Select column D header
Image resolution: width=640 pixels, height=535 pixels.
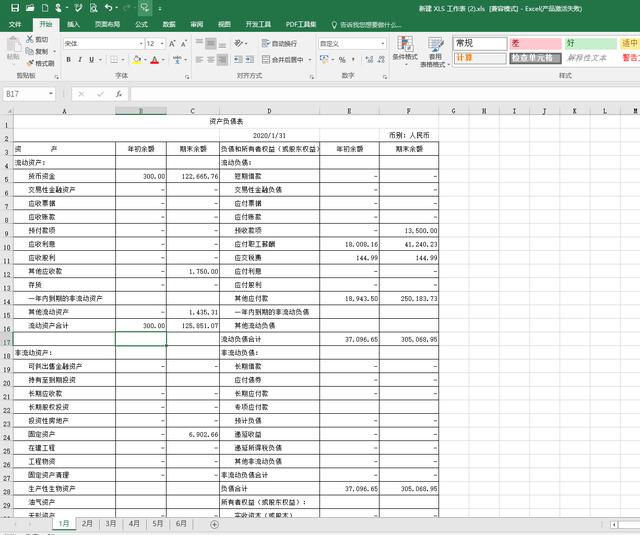pyautogui.click(x=269, y=111)
